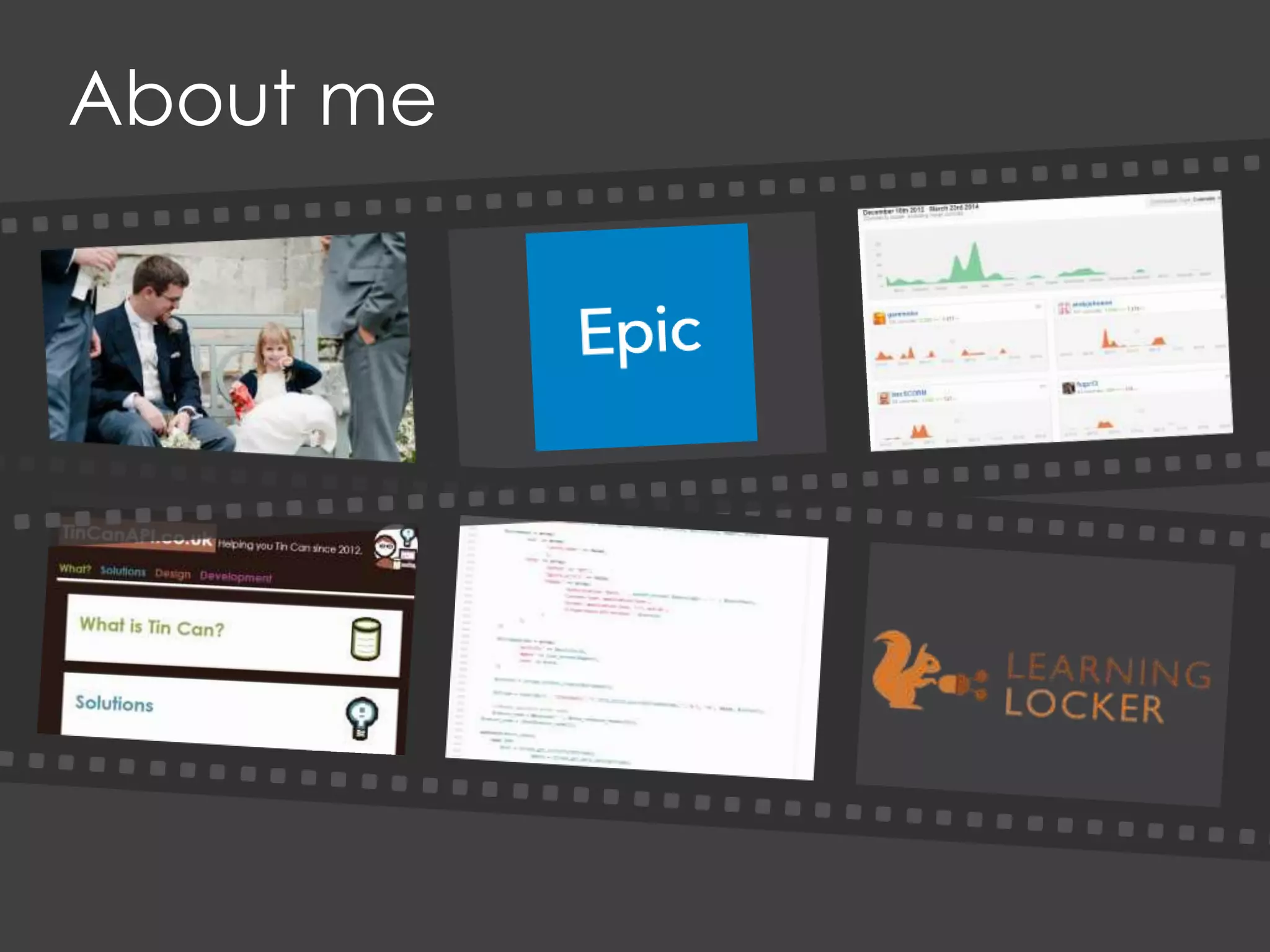Viewport: 1270px width, 952px height.
Task: Switch to the Design navigation tab
Action: [x=173, y=574]
